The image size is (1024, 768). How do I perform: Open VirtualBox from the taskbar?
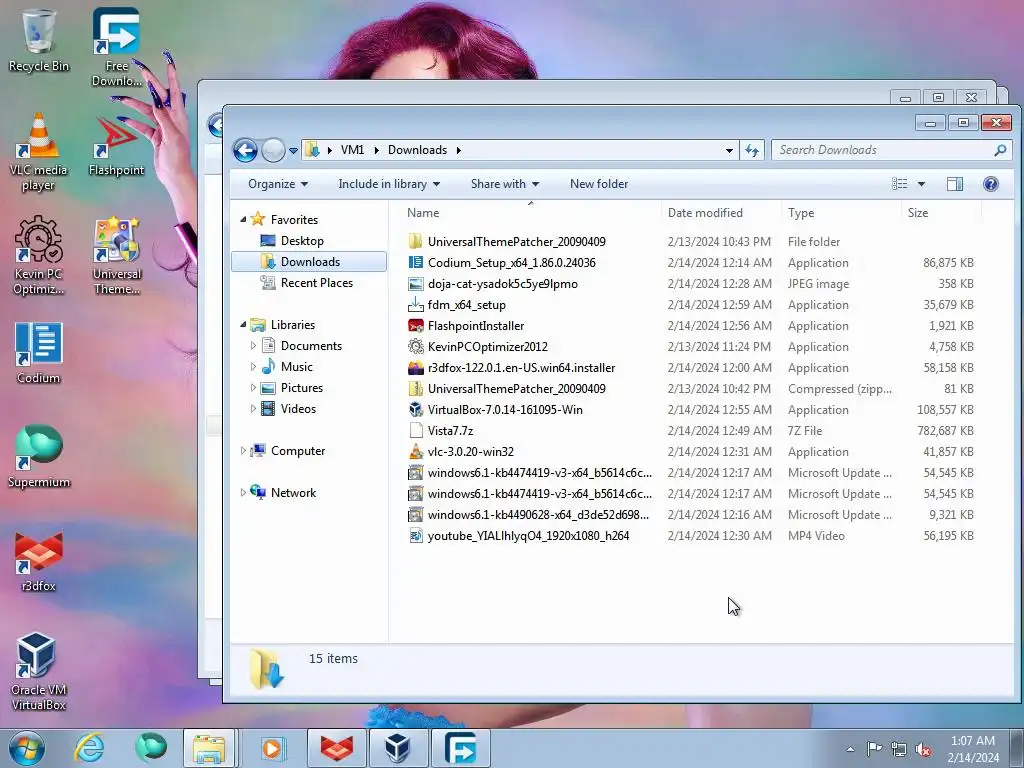tap(398, 748)
